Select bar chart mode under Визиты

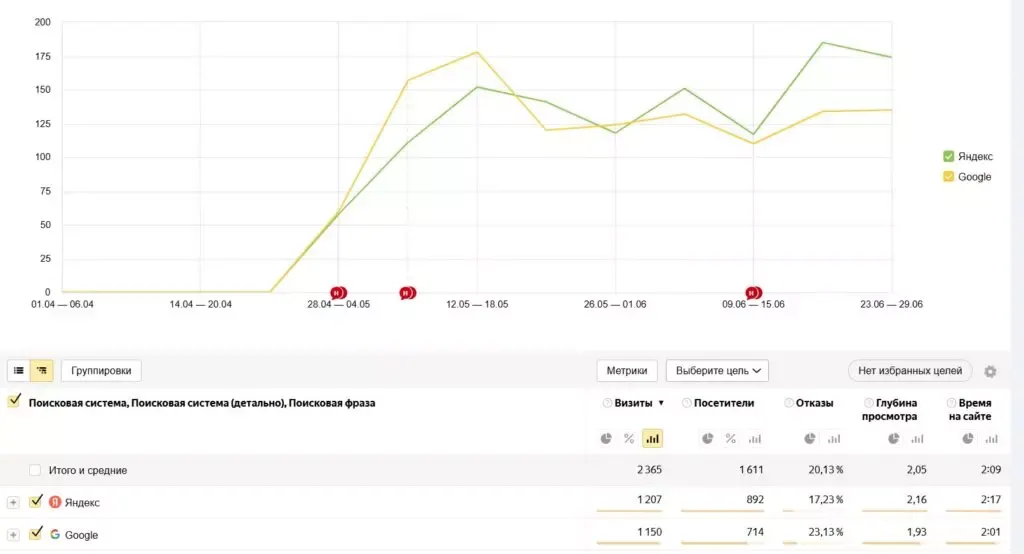pos(652,438)
